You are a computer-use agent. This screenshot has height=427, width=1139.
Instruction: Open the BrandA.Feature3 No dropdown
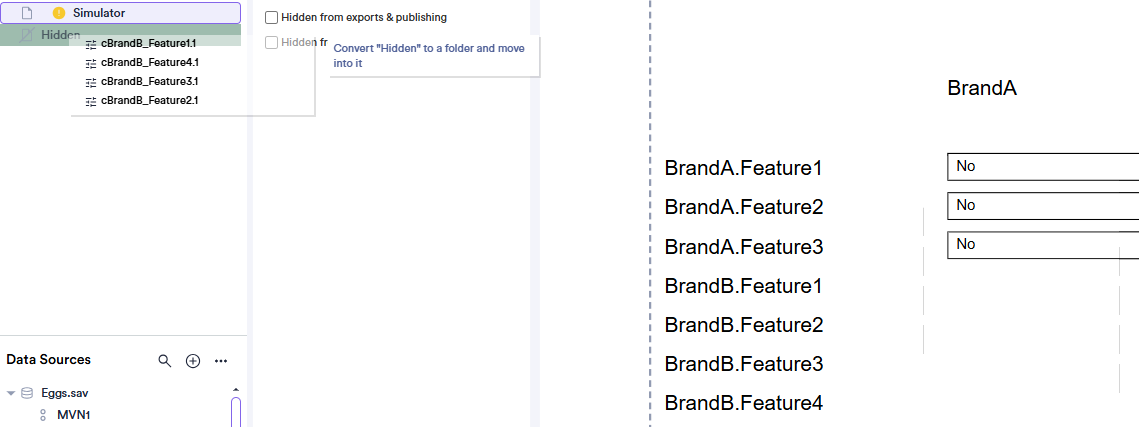1043,245
